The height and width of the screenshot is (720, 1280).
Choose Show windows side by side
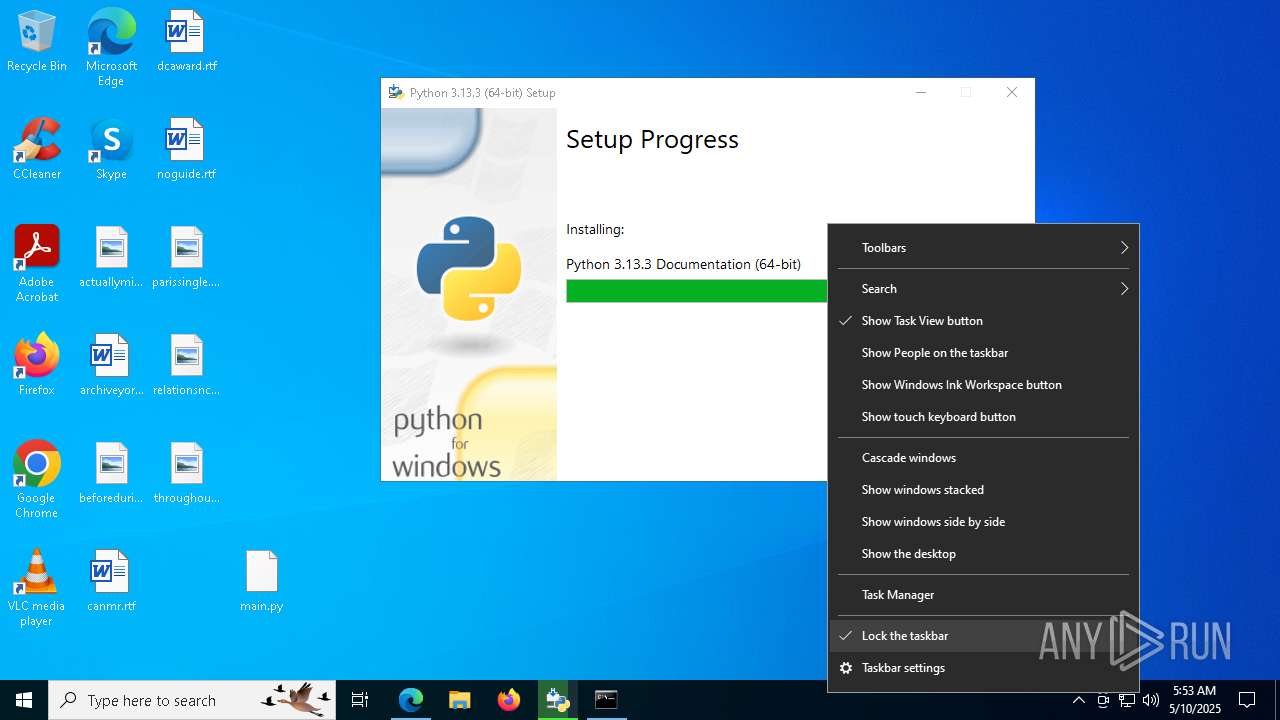983,522
